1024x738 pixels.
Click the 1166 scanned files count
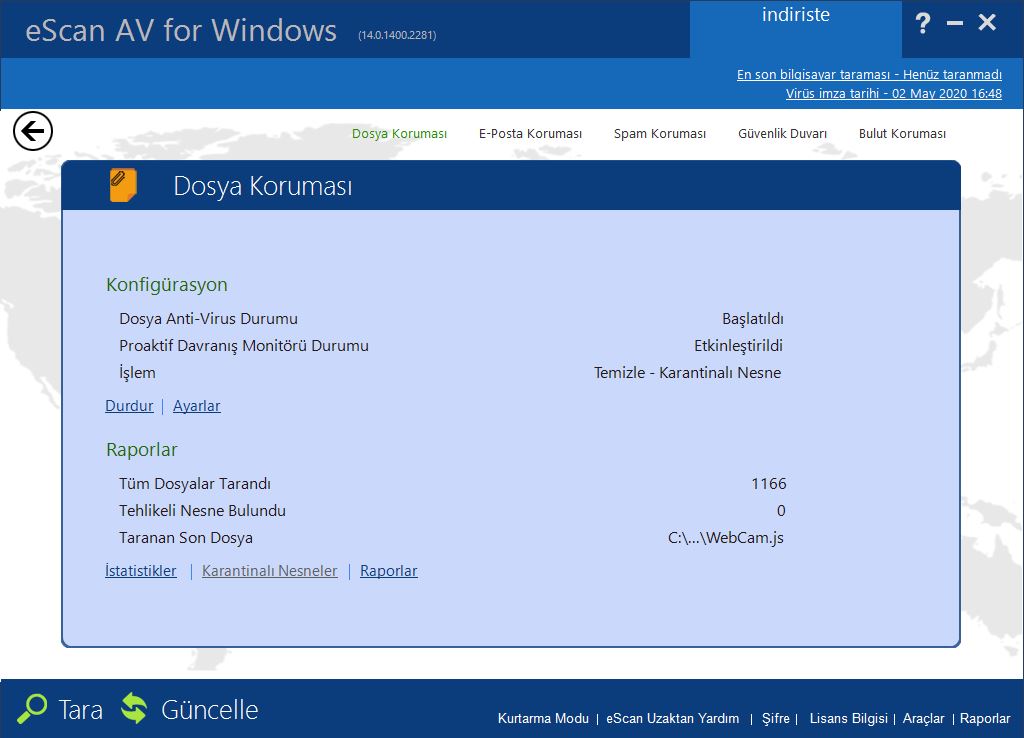tap(769, 483)
